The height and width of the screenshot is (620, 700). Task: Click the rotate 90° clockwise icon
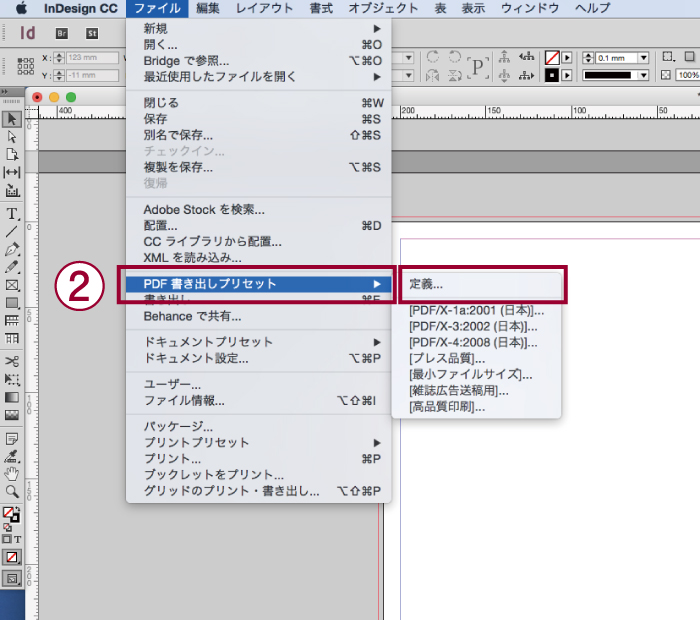(x=433, y=57)
